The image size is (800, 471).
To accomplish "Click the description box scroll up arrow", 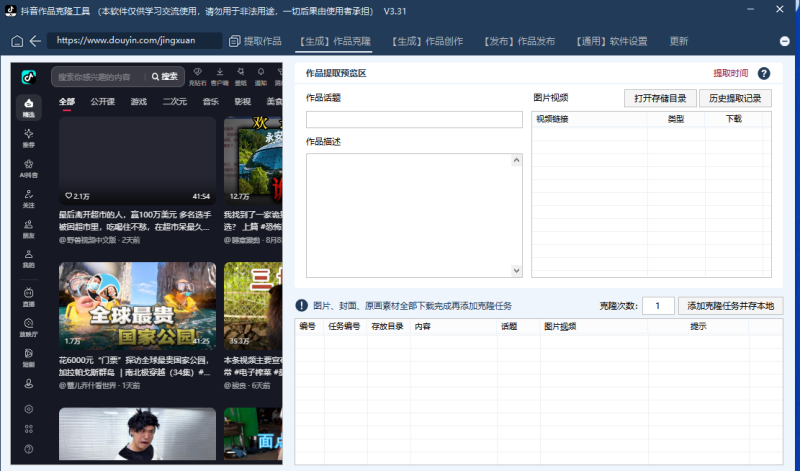I will click(516, 160).
